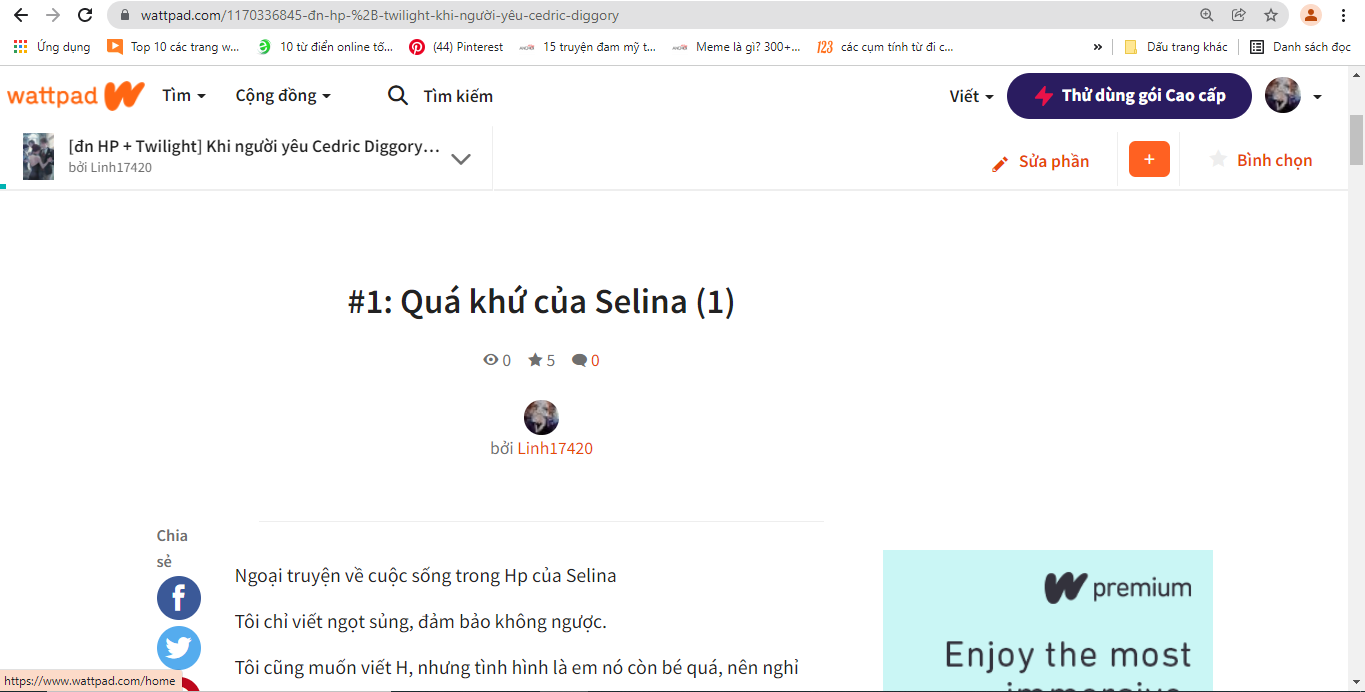The width and height of the screenshot is (1365, 692).
Task: Click the comment bubble count icon
Action: (579, 360)
